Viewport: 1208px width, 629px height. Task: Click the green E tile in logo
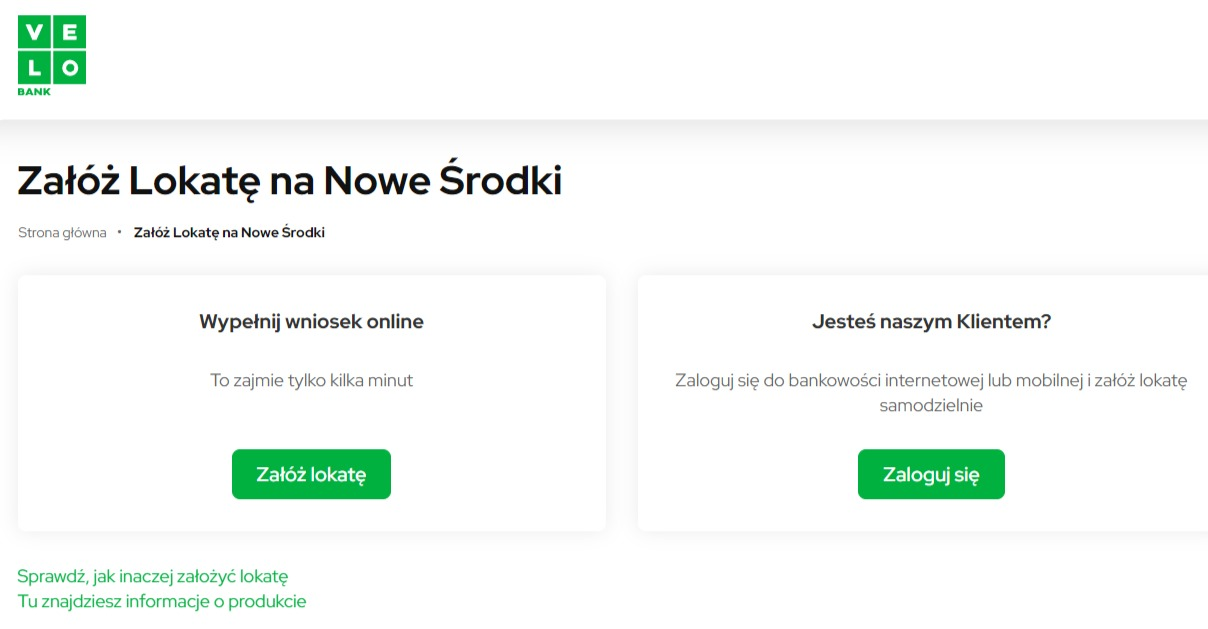pyautogui.click(x=70, y=32)
